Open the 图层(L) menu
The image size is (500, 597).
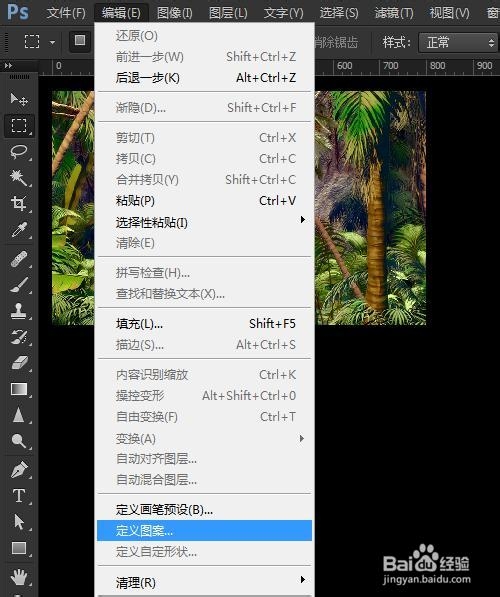tap(228, 13)
